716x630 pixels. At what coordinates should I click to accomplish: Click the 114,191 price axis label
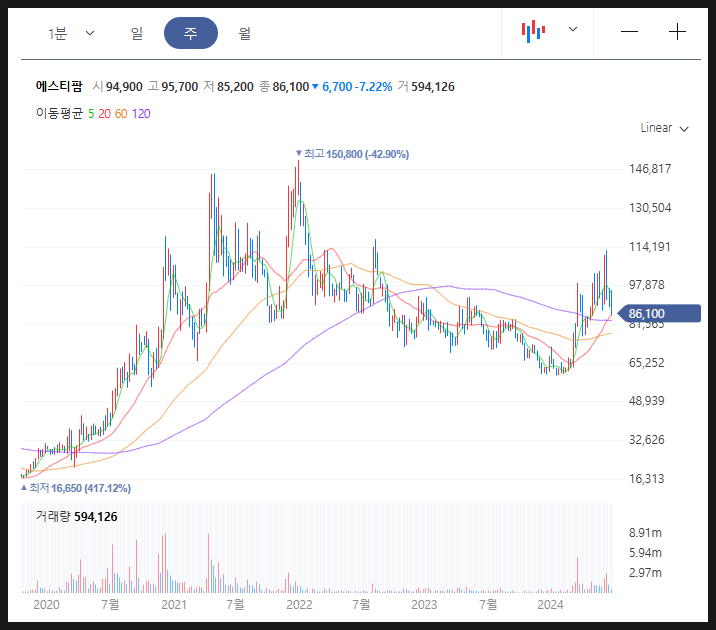tap(650, 247)
